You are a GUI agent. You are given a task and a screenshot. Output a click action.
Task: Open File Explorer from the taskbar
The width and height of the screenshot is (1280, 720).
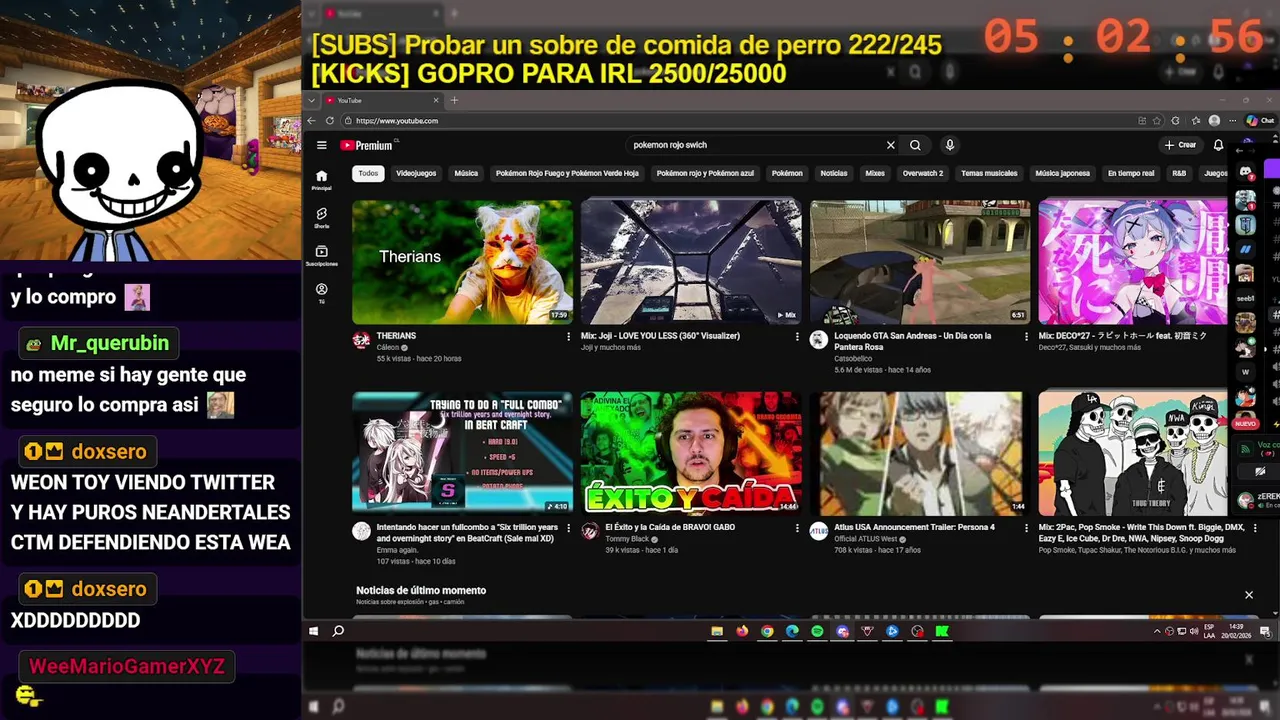click(x=717, y=631)
